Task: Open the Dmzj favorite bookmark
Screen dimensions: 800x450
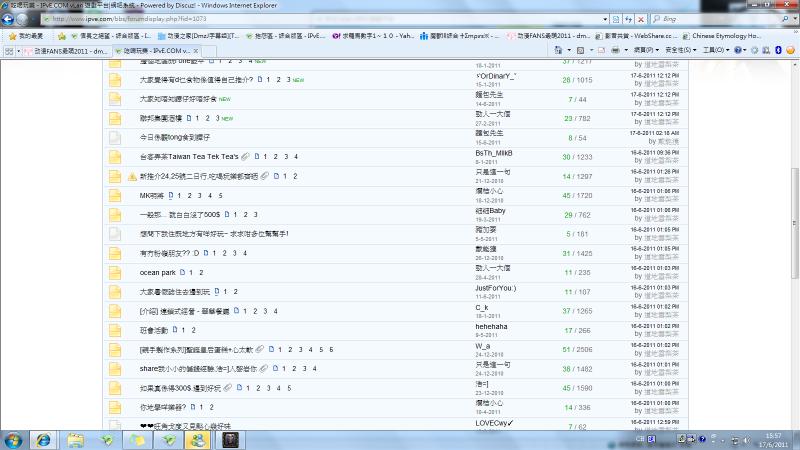Action: coord(198,36)
